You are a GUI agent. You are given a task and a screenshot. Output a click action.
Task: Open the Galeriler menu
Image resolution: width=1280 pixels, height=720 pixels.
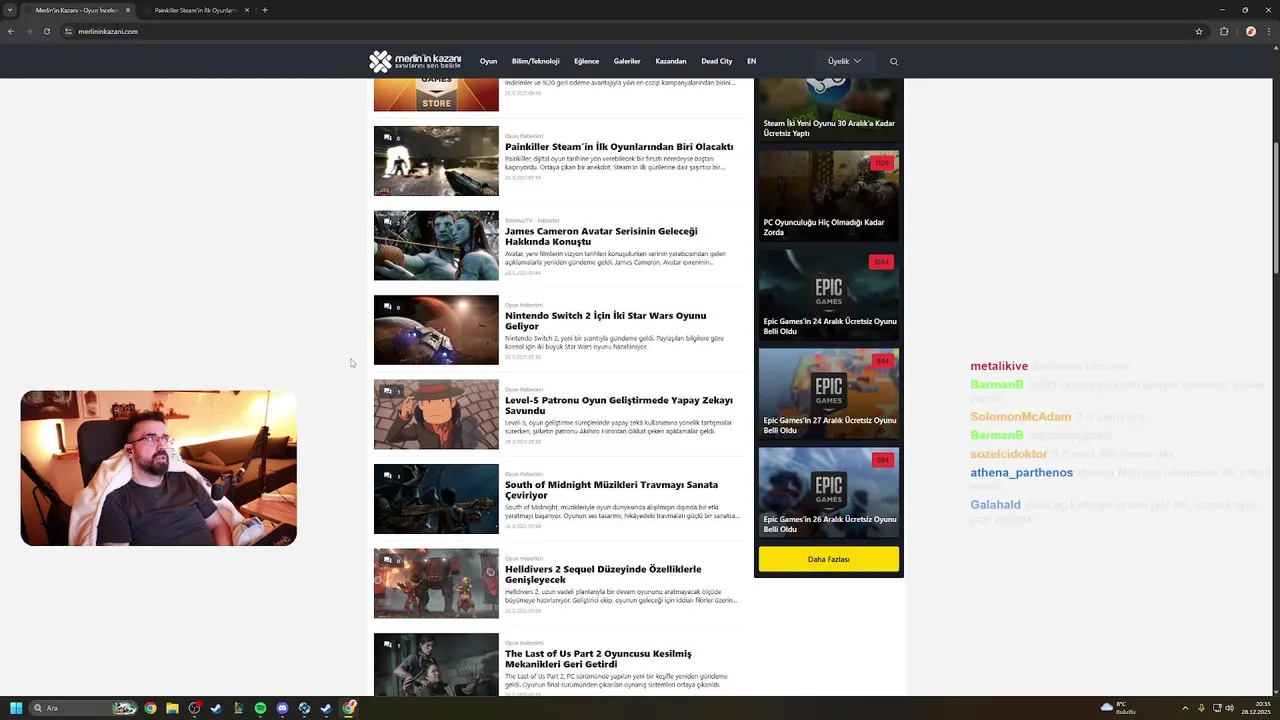pyautogui.click(x=627, y=61)
